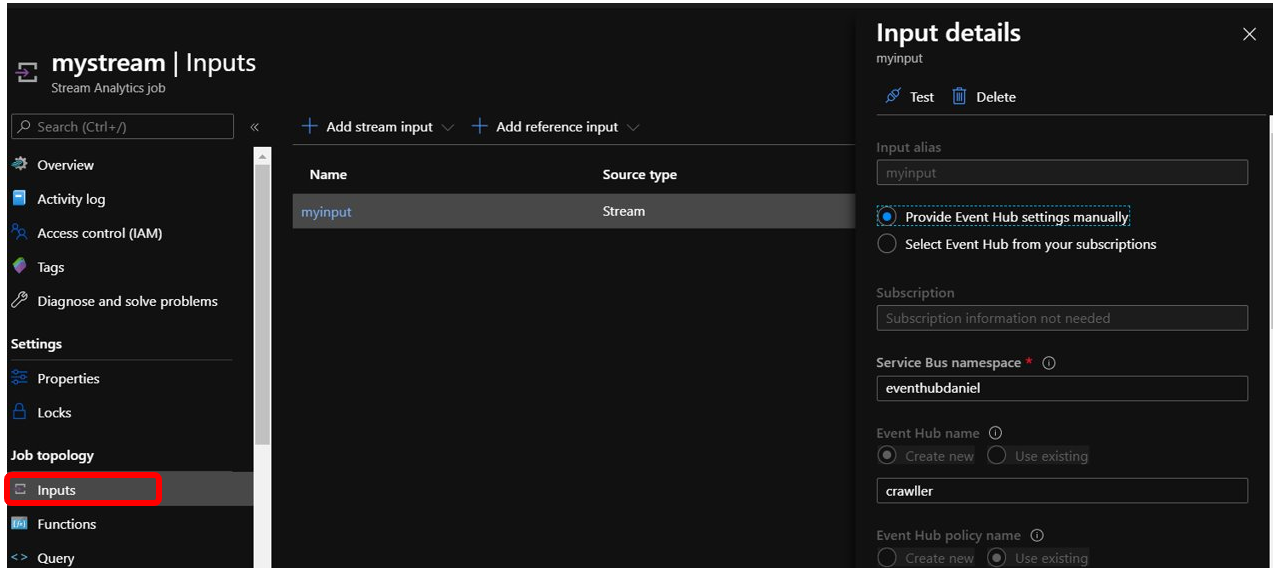This screenshot has height=574, width=1276.
Task: Click the search magnifier icon in the sidebar
Action: click(x=24, y=127)
